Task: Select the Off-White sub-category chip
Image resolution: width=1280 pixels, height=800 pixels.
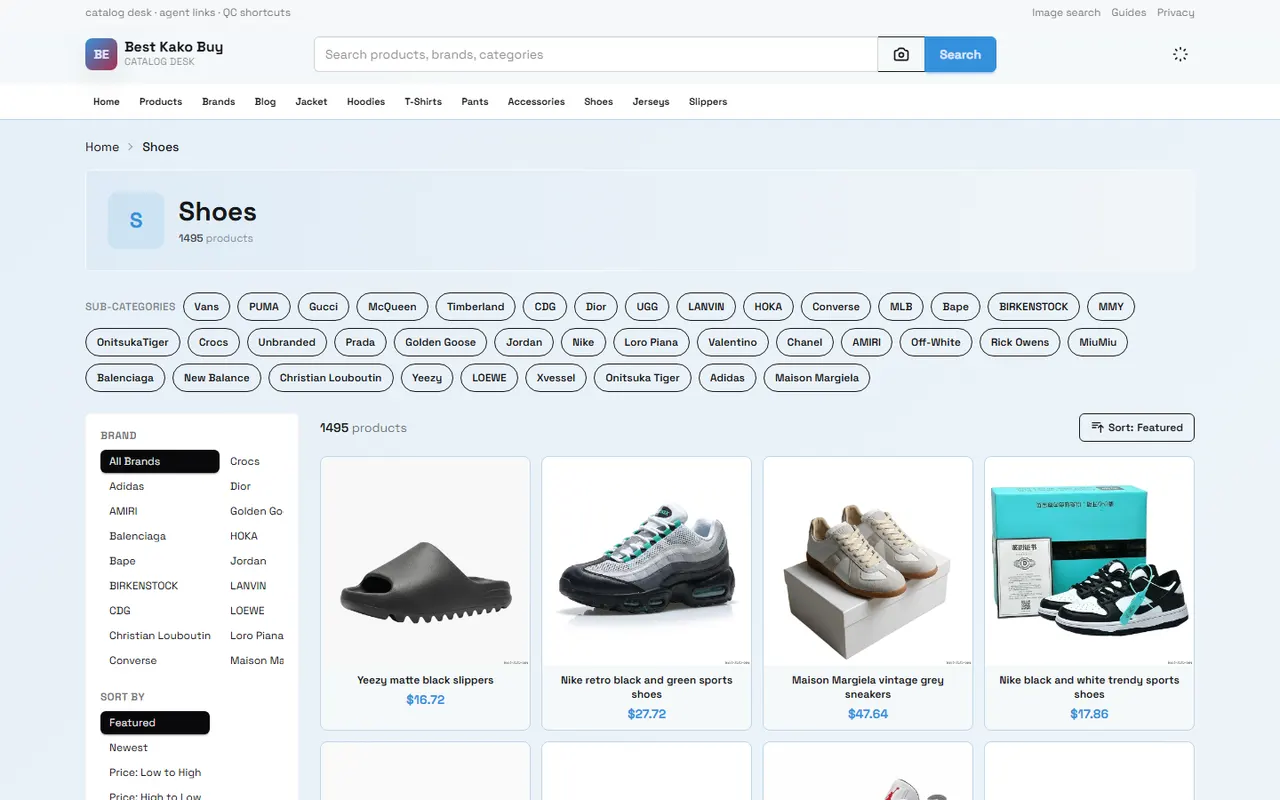Action: tap(936, 342)
